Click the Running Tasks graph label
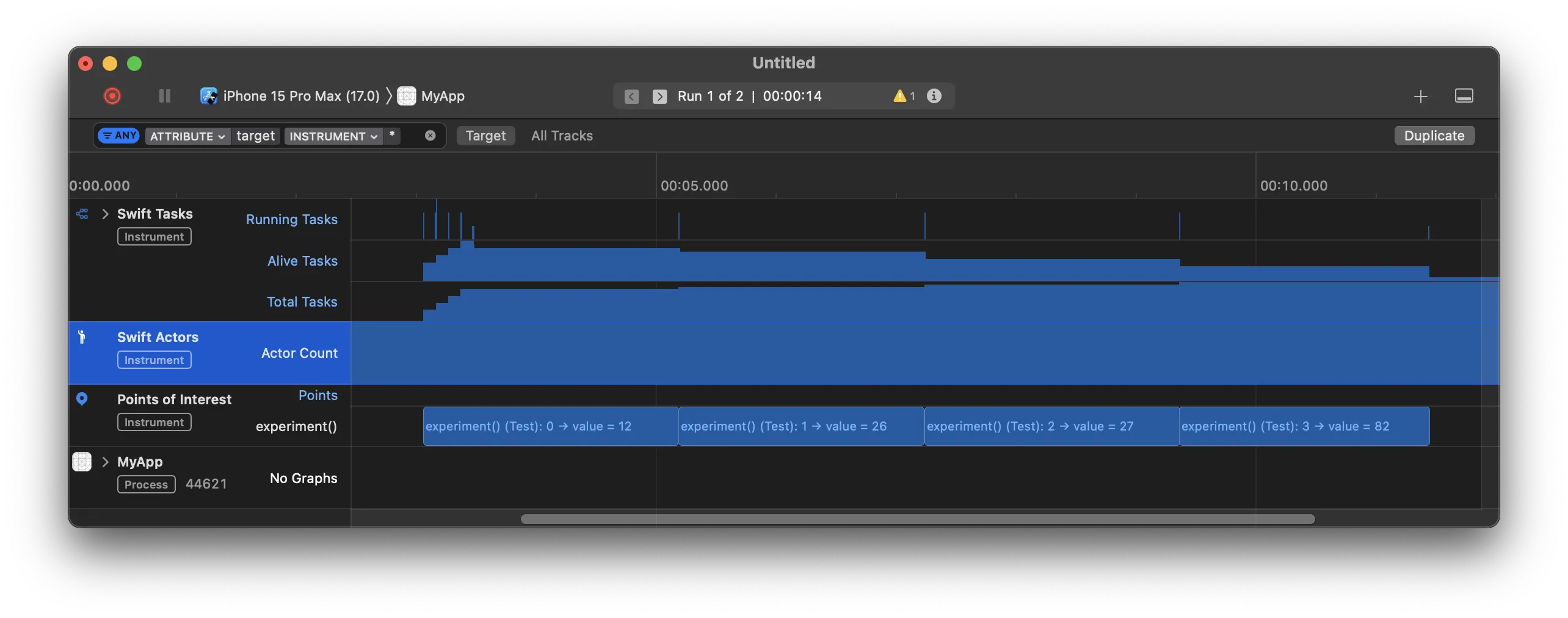The width and height of the screenshot is (1568, 618). [292, 219]
